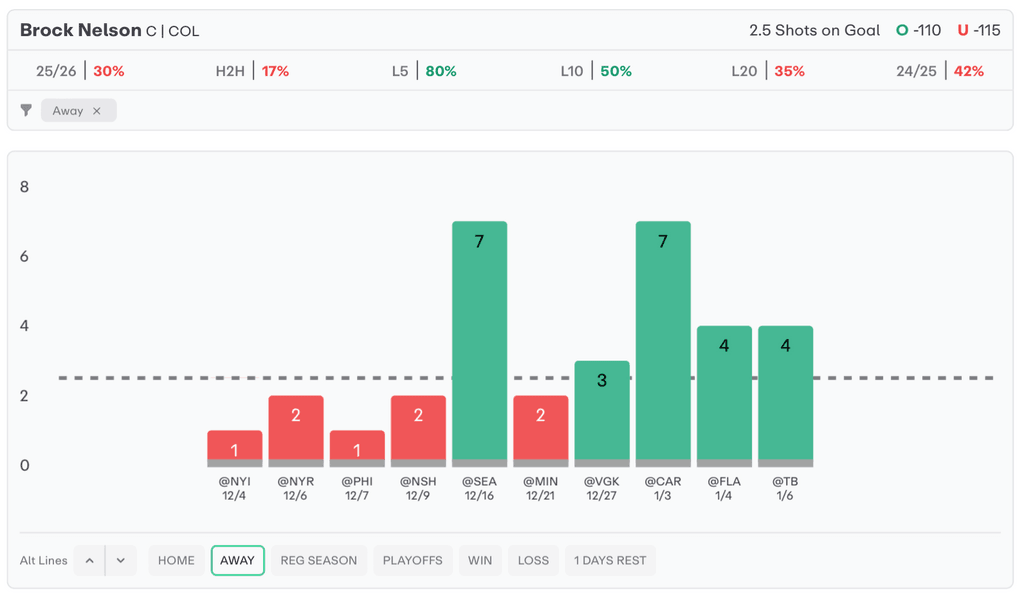Open the L5 80% hit rate stat

point(424,72)
